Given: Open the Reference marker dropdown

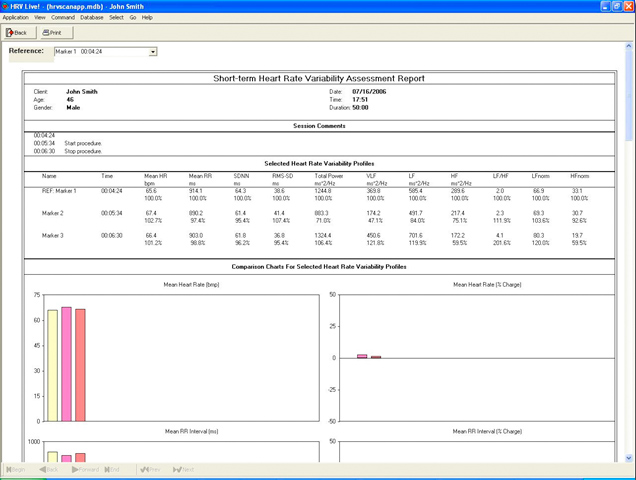Looking at the screenshot, I should click(152, 51).
